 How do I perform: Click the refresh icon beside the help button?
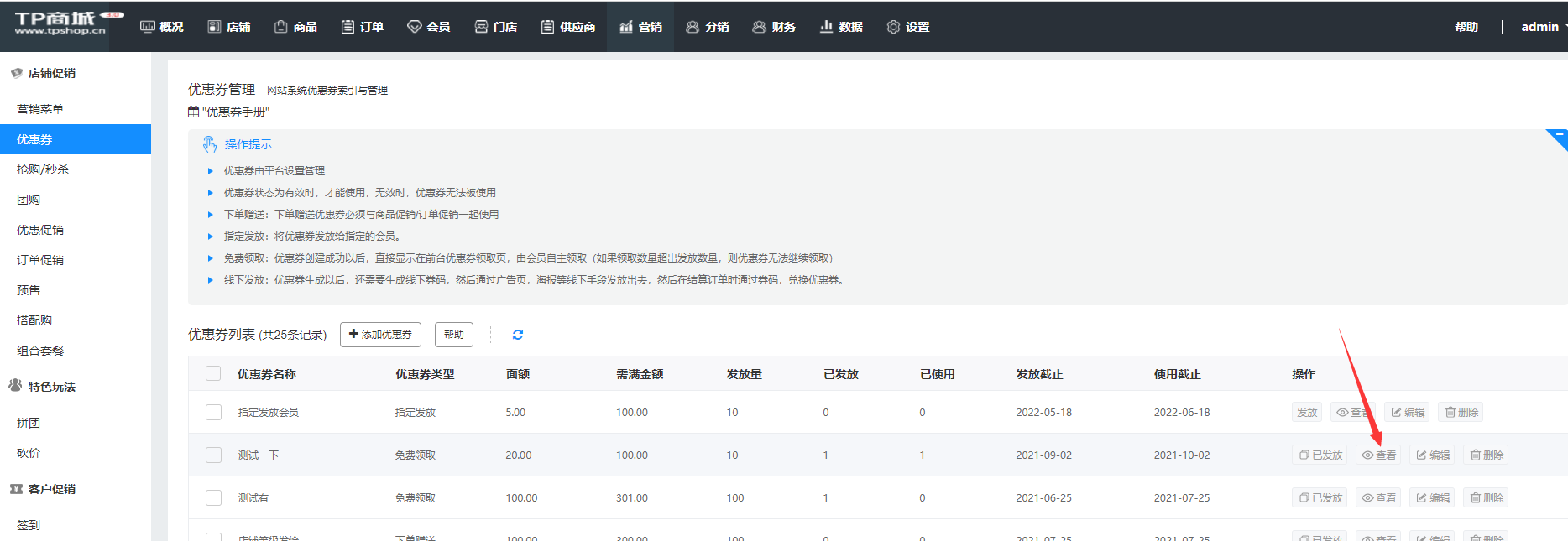pyautogui.click(x=518, y=335)
